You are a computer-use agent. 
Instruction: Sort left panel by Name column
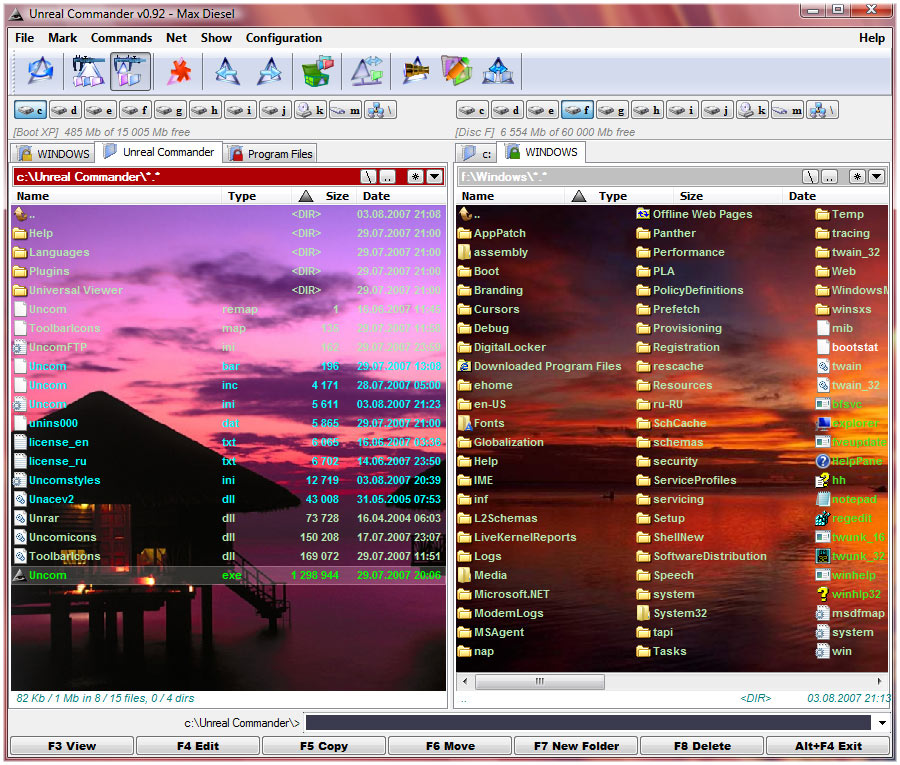(x=116, y=196)
